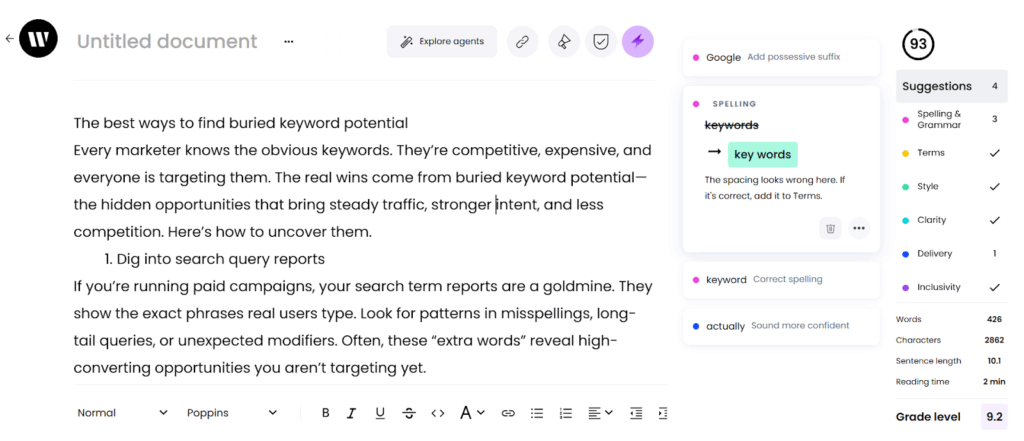Increase indent of the paragraph
Viewport: 1024px width, 441px height.
click(x=662, y=413)
